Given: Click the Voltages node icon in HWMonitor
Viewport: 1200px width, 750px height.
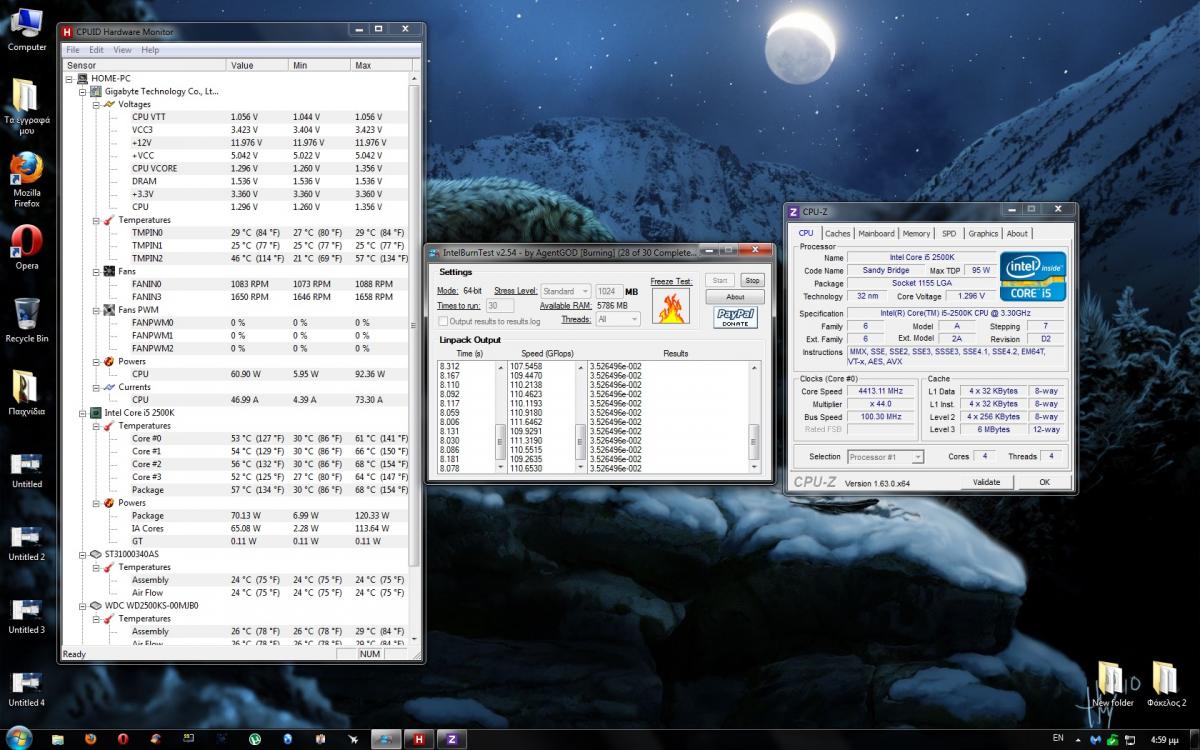Looking at the screenshot, I should (110, 104).
